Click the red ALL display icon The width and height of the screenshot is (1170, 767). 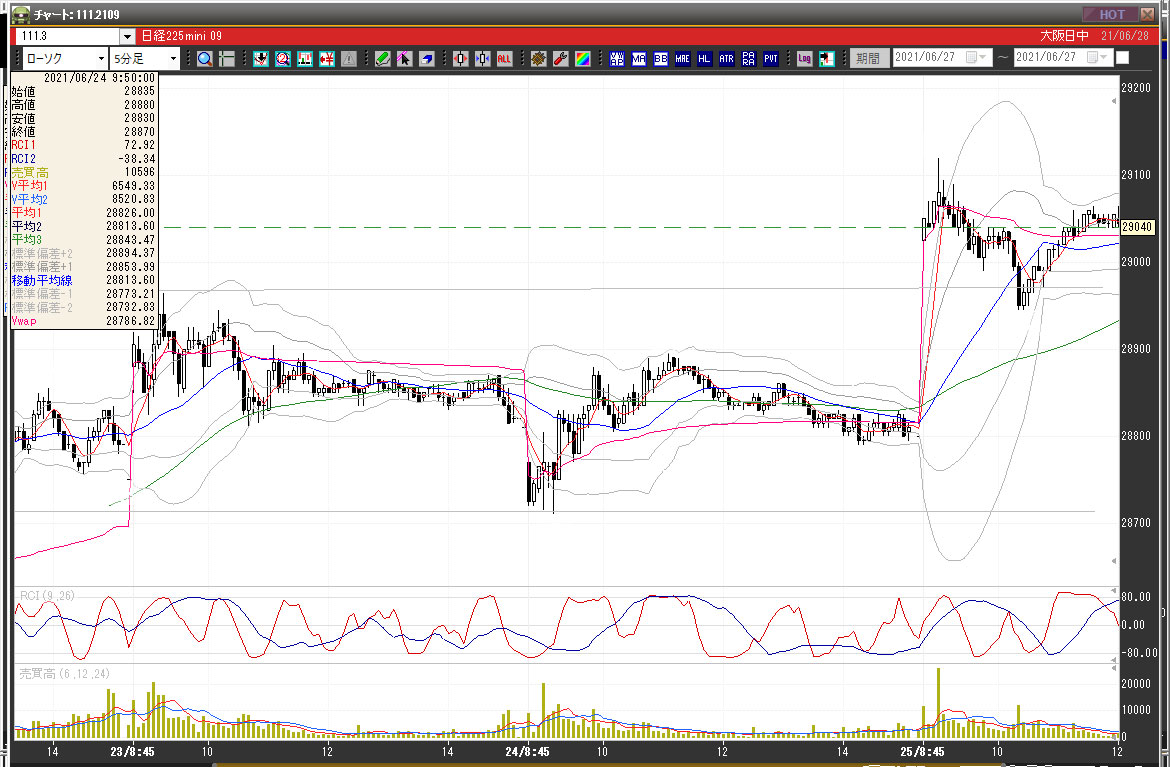coord(504,58)
